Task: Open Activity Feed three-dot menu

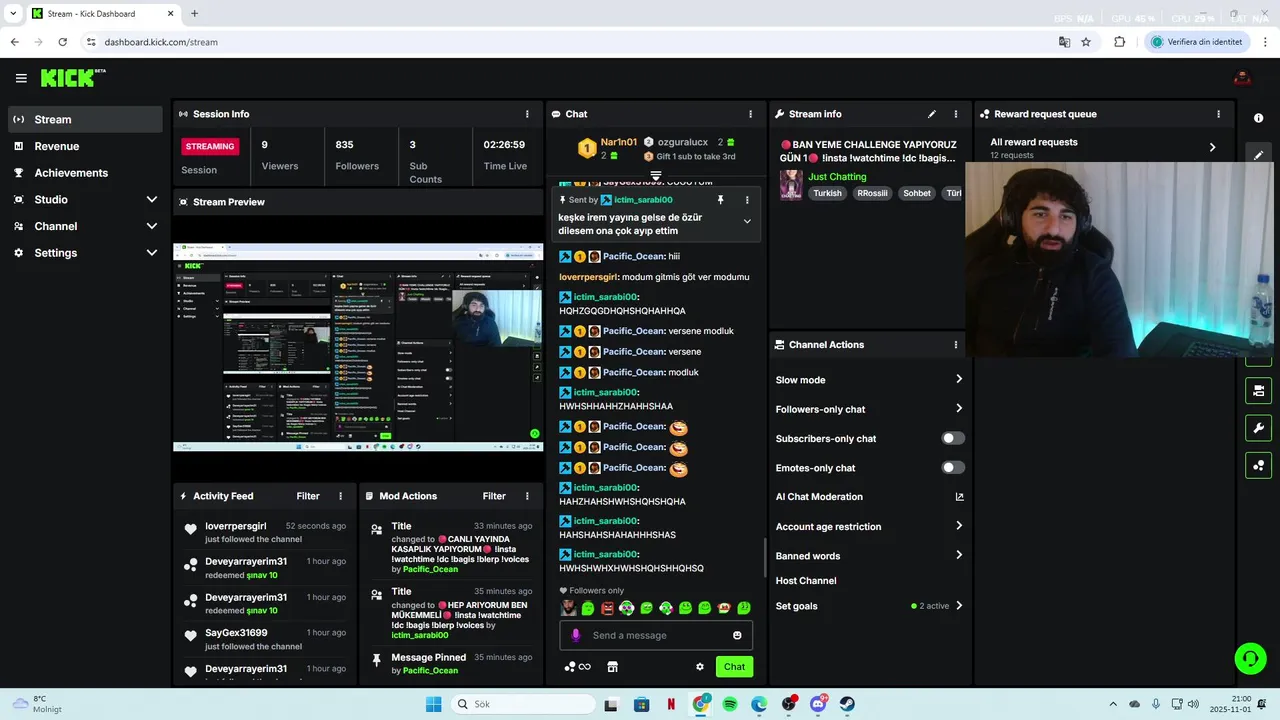Action: pos(340,496)
